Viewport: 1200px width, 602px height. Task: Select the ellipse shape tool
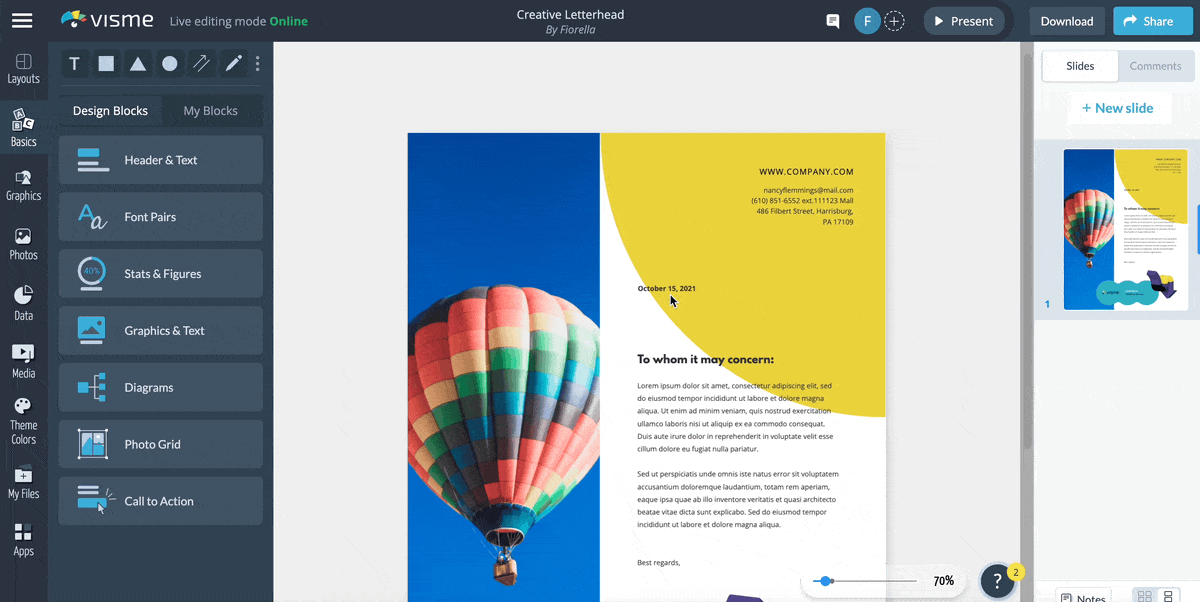pyautogui.click(x=170, y=63)
